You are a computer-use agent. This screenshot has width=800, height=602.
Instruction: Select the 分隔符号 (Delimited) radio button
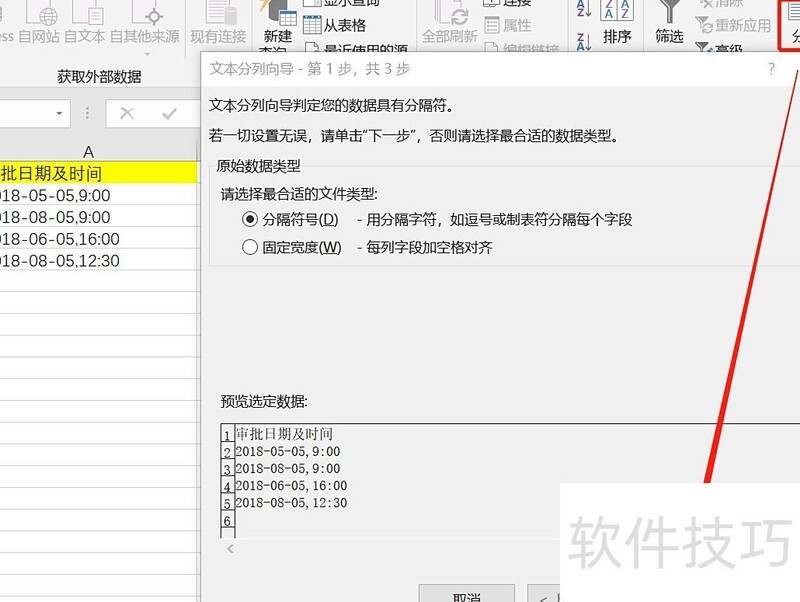pos(250,219)
